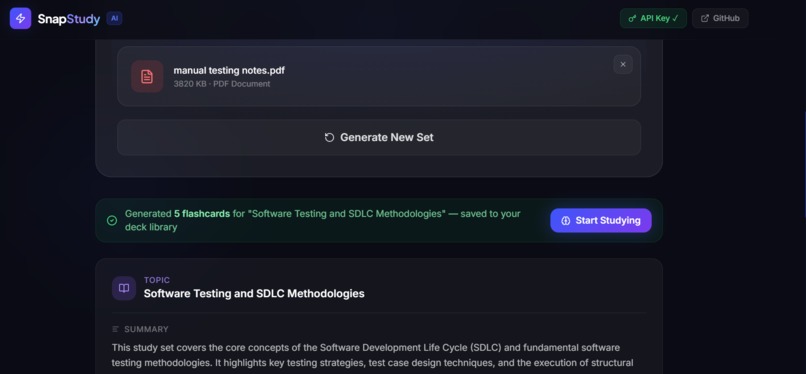The height and width of the screenshot is (374, 806).
Task: Click the 3820 KB PDF Document label
Action: 222,84
